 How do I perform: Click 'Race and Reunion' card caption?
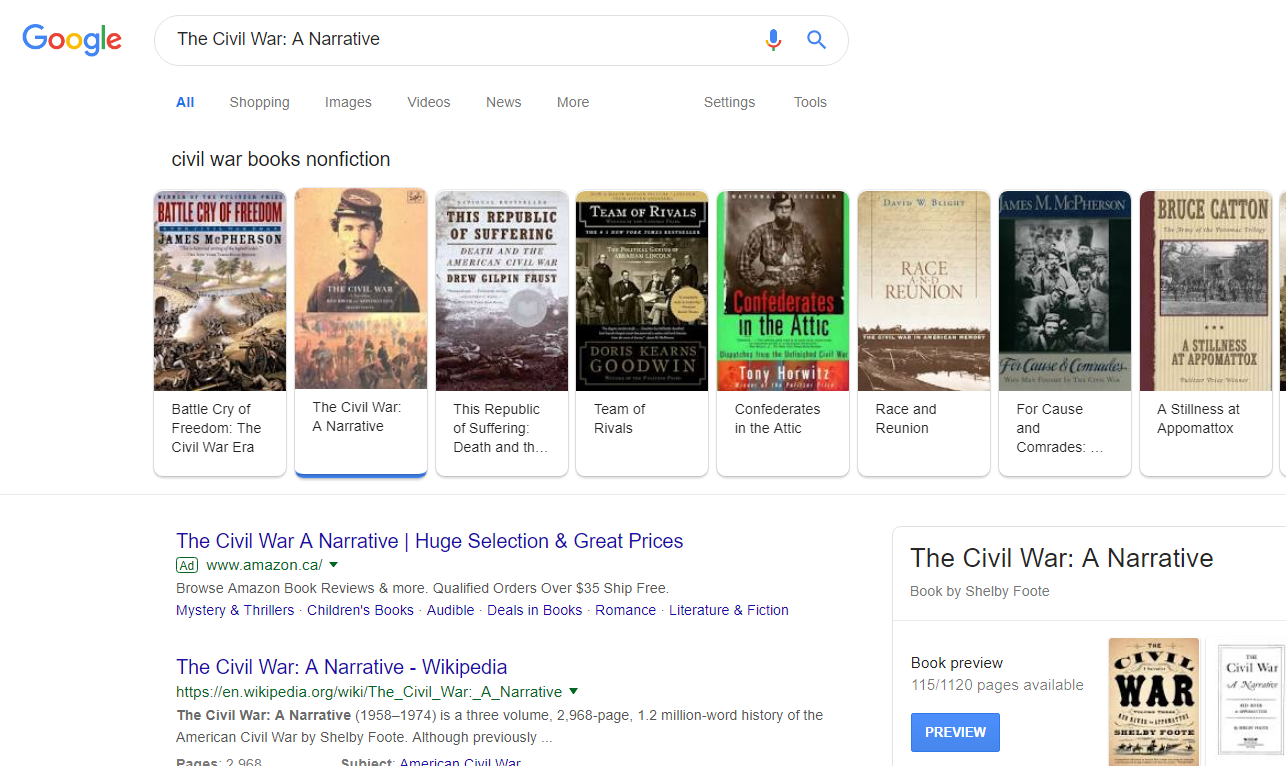905,418
